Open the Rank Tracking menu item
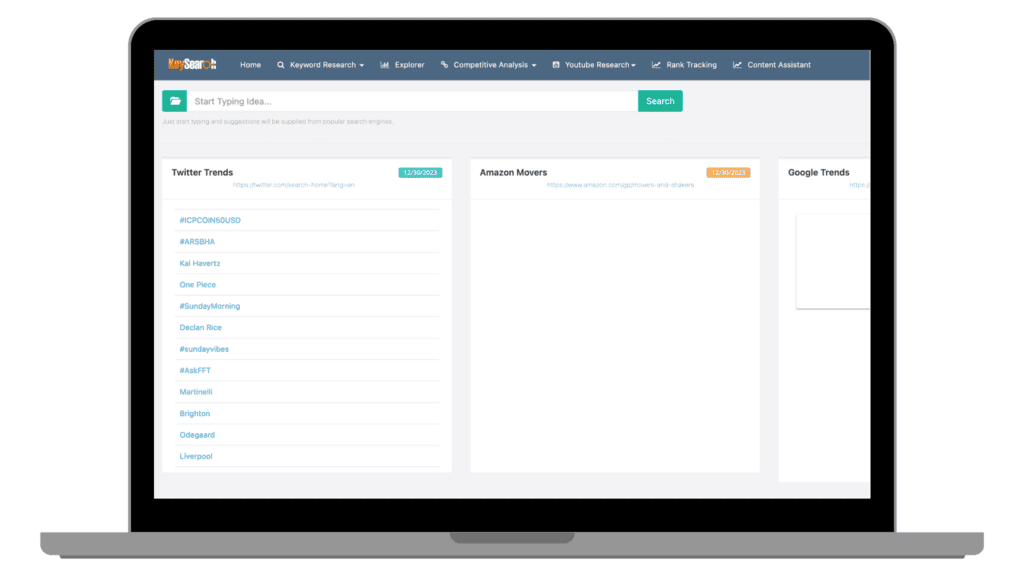The height and width of the screenshot is (576, 1024). 691,65
